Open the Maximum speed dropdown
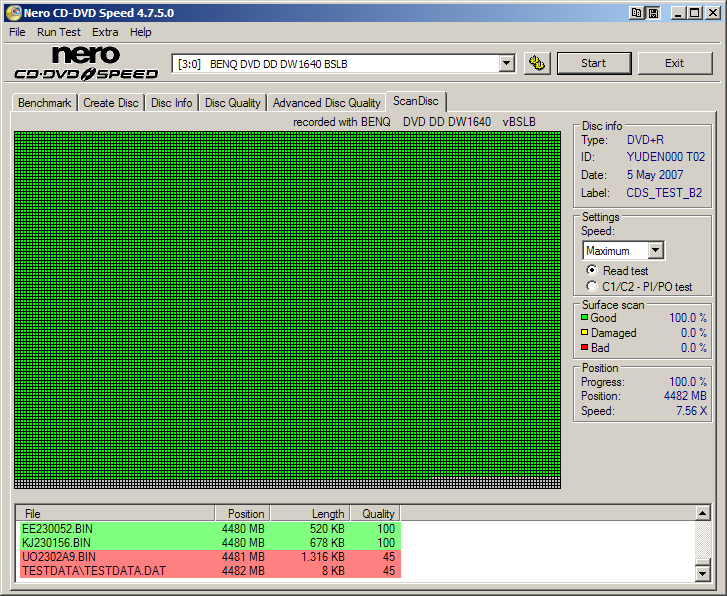The image size is (727, 596). coord(655,250)
